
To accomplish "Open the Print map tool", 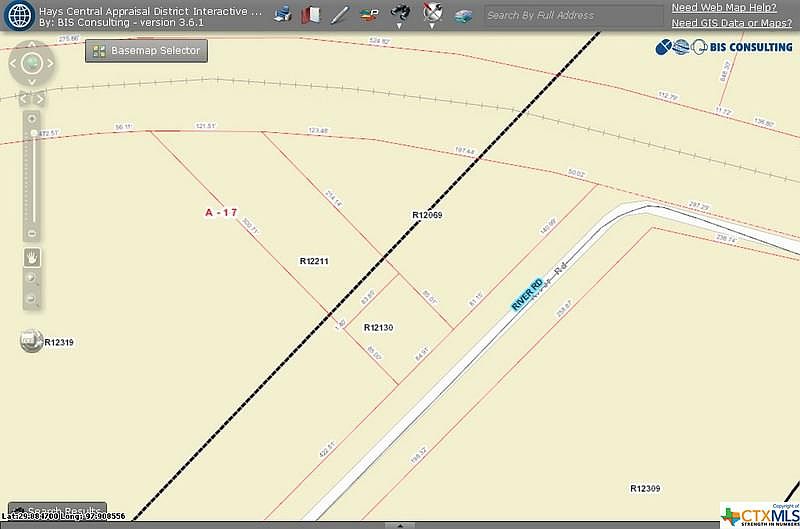I will [283, 14].
